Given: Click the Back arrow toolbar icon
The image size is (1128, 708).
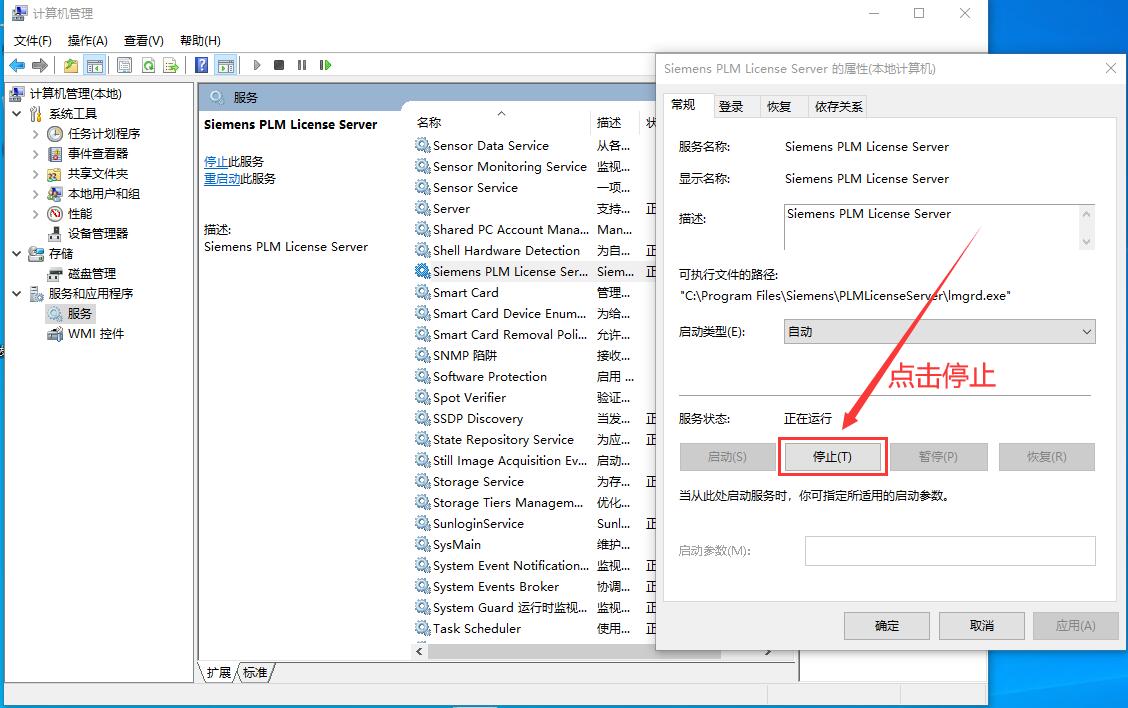Looking at the screenshot, I should coord(17,65).
